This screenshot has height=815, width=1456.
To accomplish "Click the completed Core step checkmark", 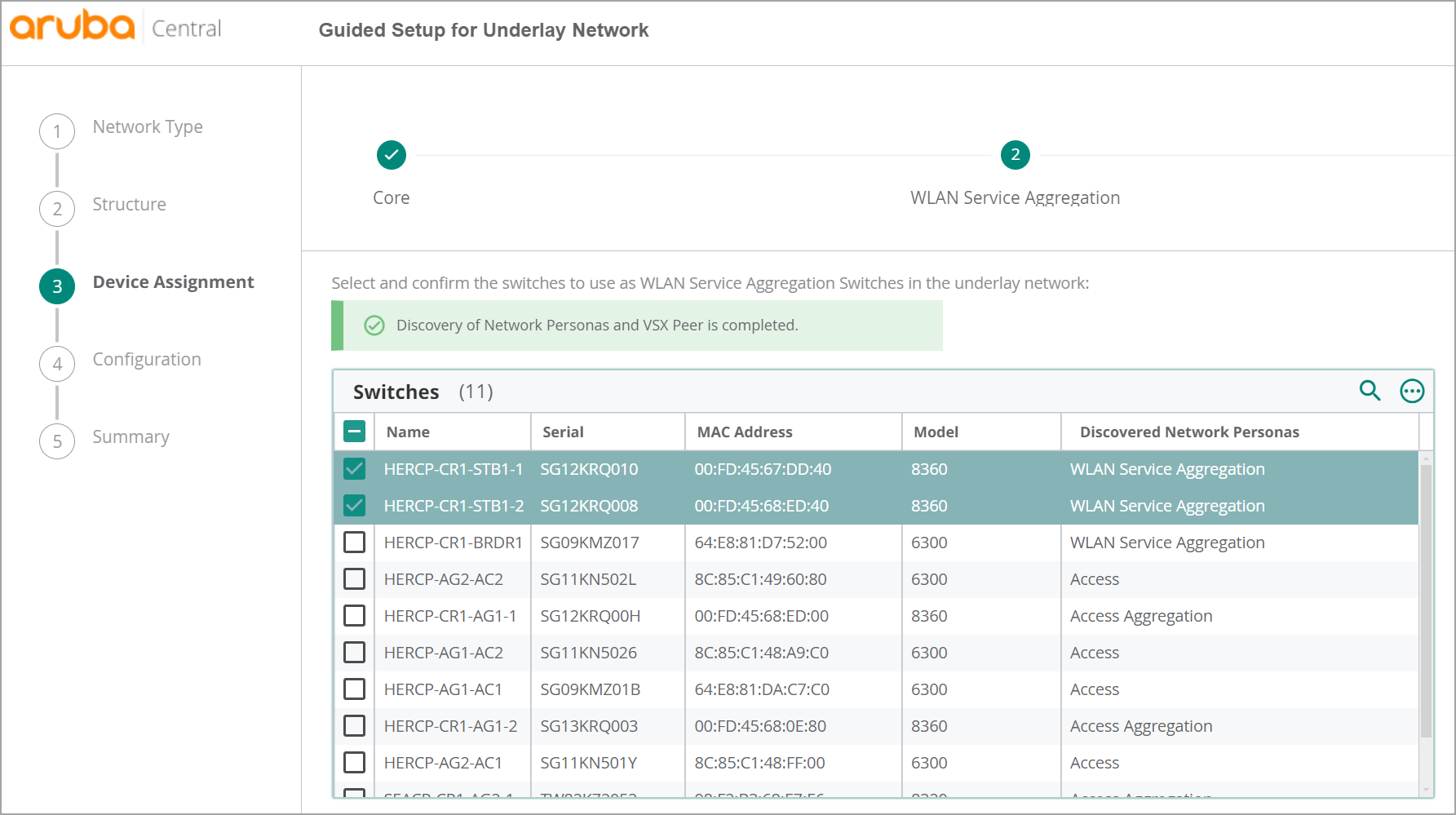I will click(392, 154).
